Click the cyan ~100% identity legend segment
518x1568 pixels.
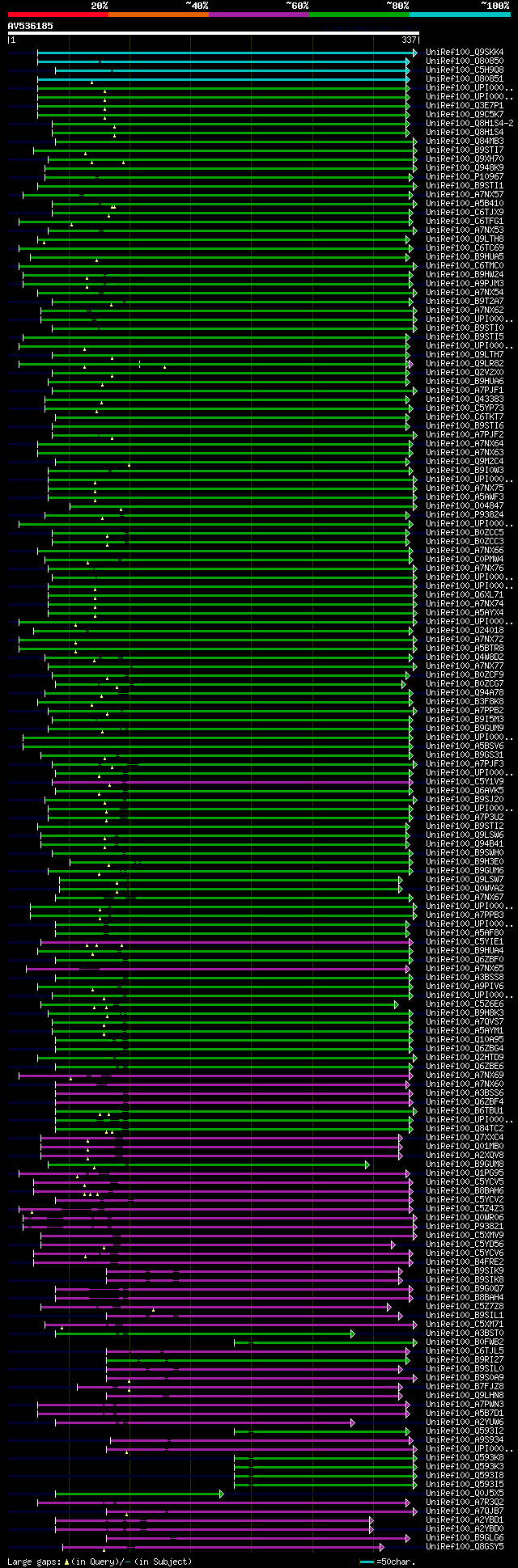459,15
